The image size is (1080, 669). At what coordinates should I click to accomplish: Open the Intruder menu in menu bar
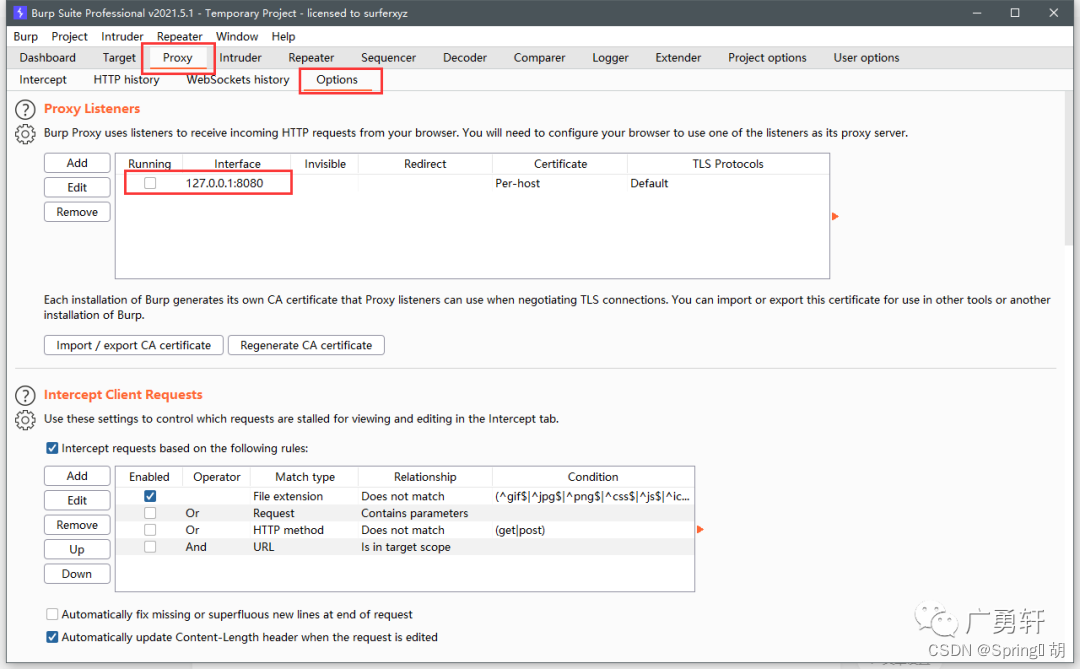click(x=122, y=37)
